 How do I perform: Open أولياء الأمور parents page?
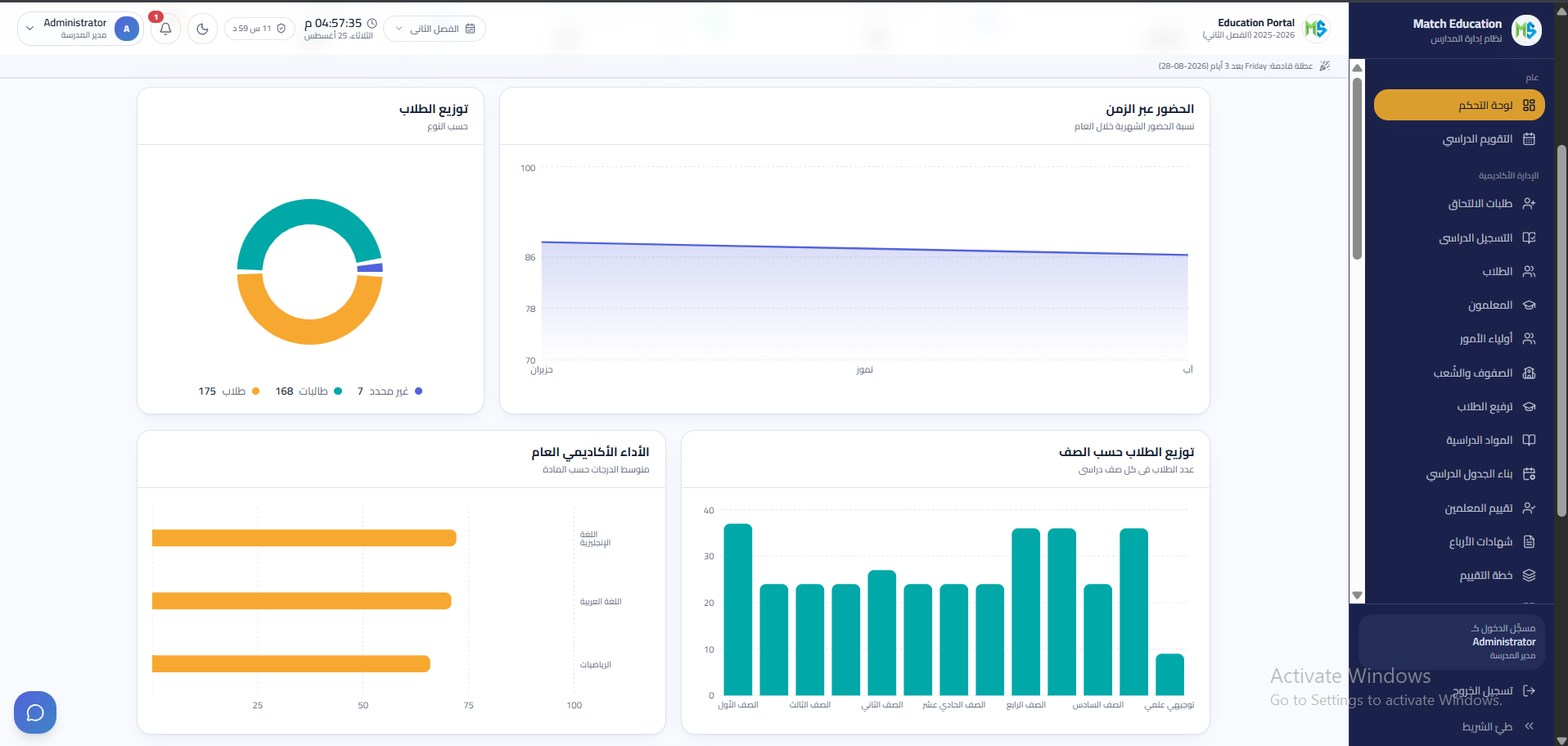(x=1459, y=339)
